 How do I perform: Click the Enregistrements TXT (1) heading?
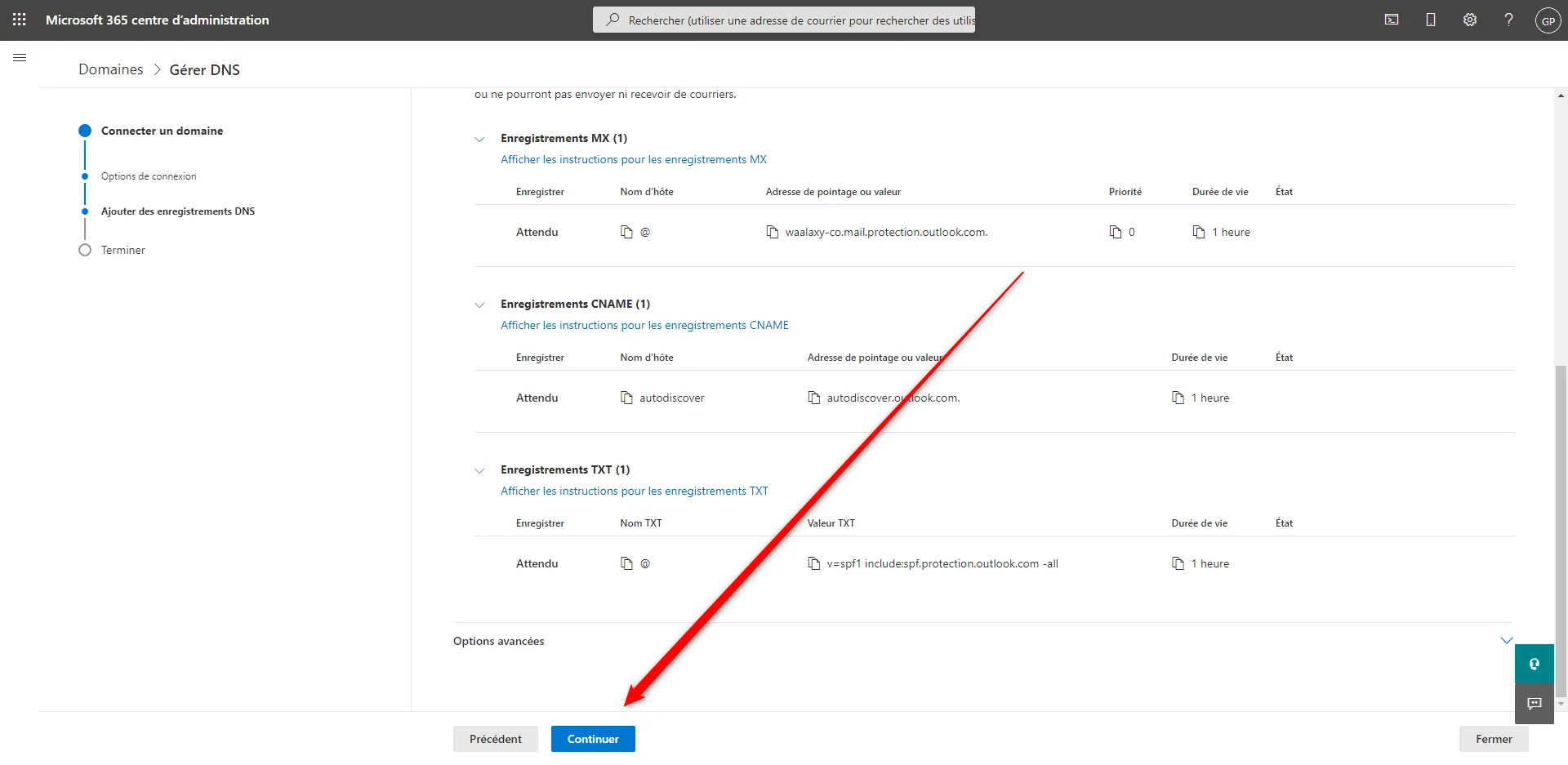(x=565, y=469)
